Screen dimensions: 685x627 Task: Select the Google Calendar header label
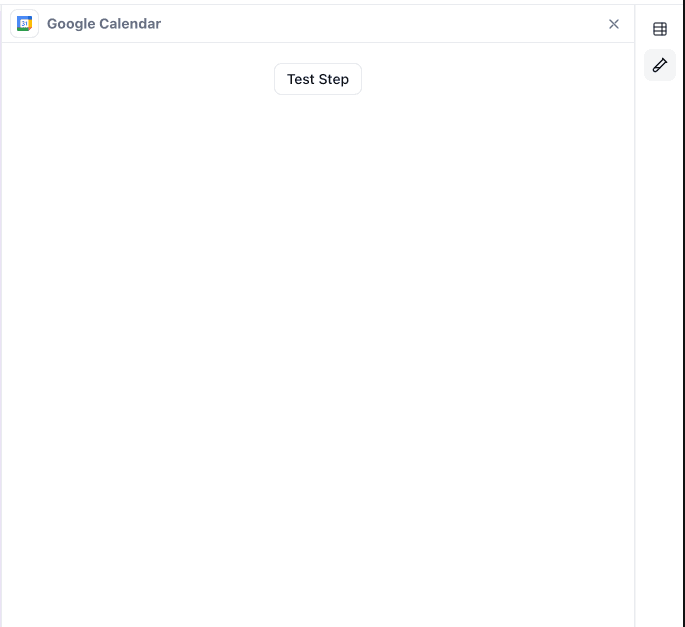(x=103, y=24)
